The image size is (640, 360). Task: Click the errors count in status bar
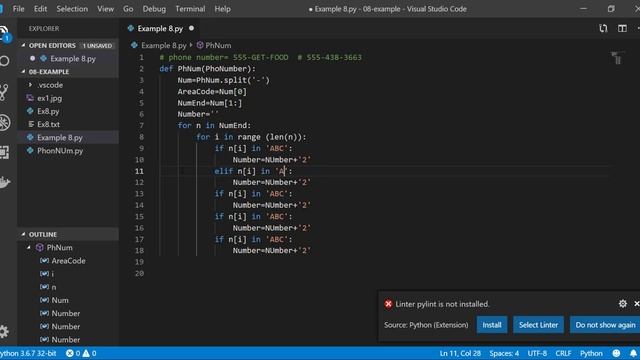pos(73,353)
